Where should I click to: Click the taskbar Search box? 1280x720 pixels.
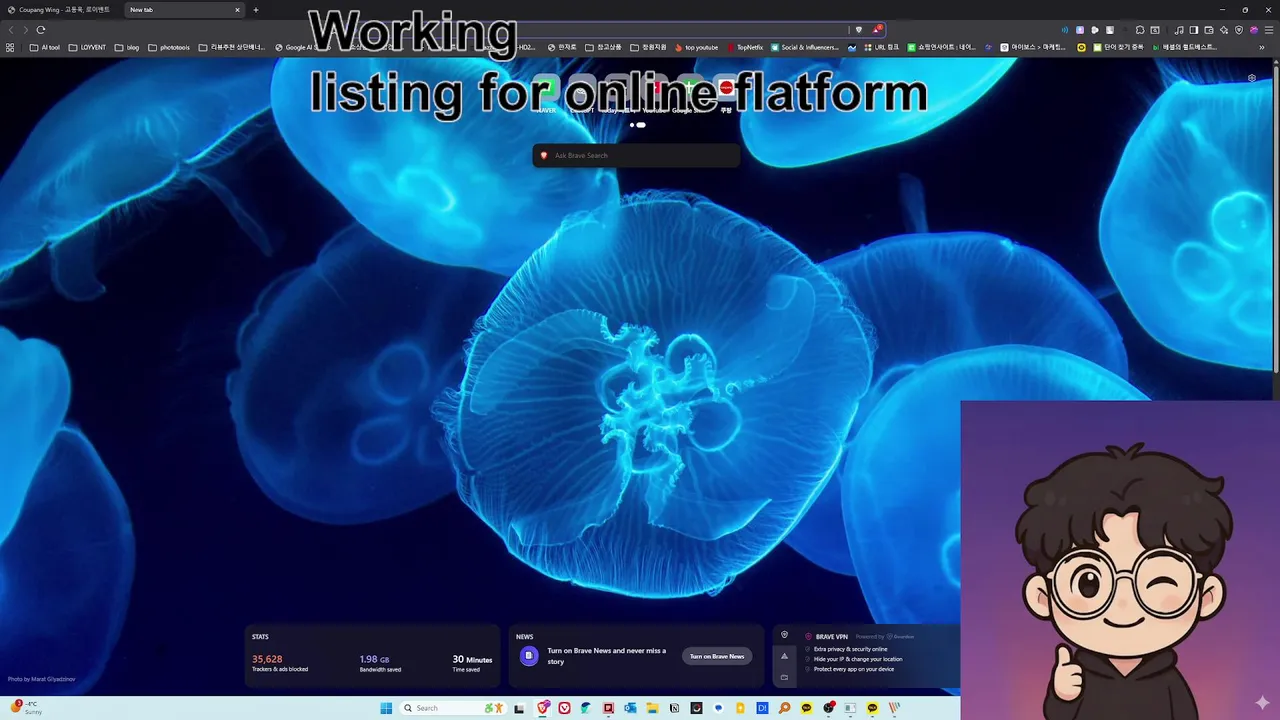453,708
